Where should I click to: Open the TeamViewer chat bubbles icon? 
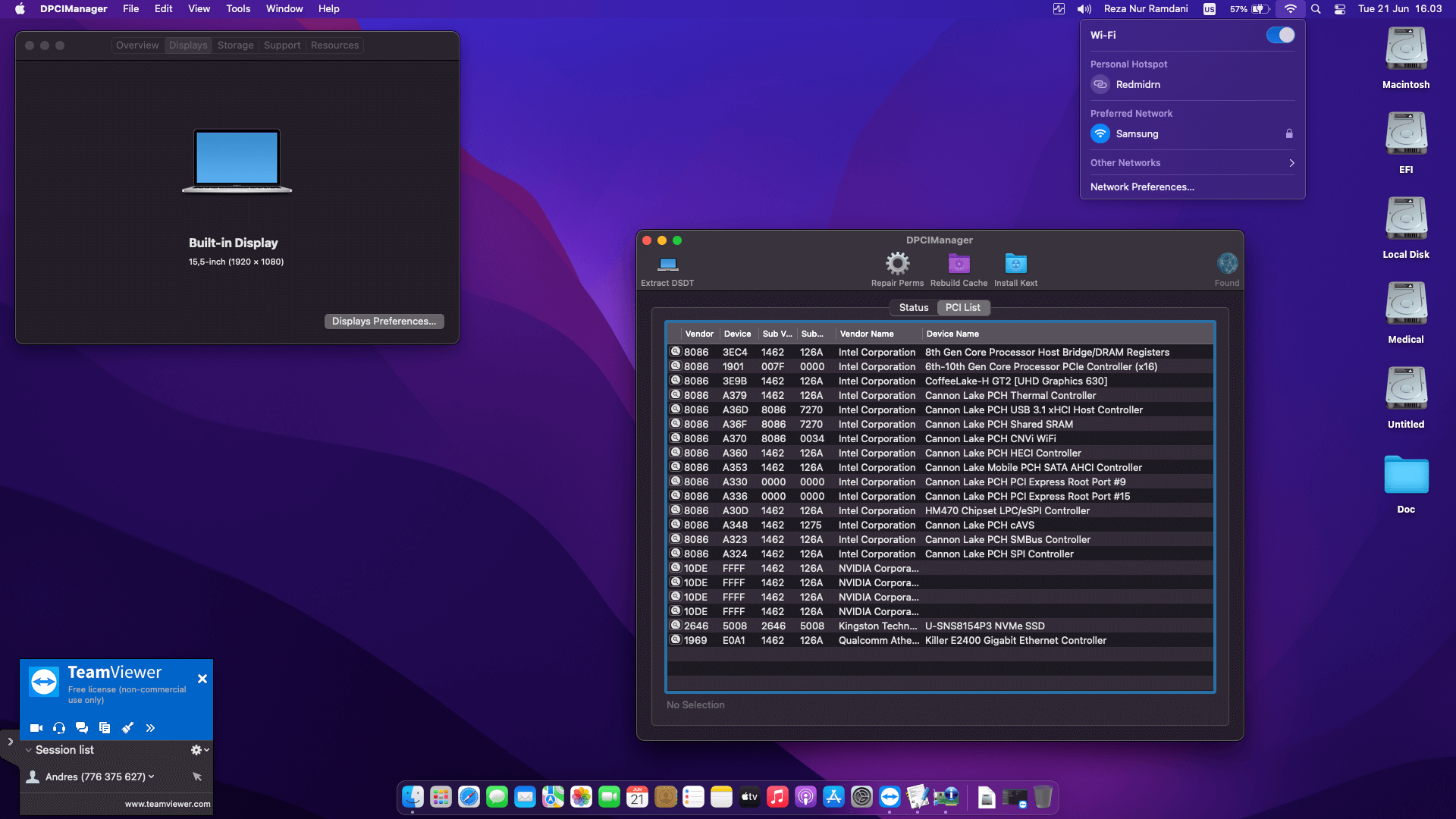tap(82, 728)
